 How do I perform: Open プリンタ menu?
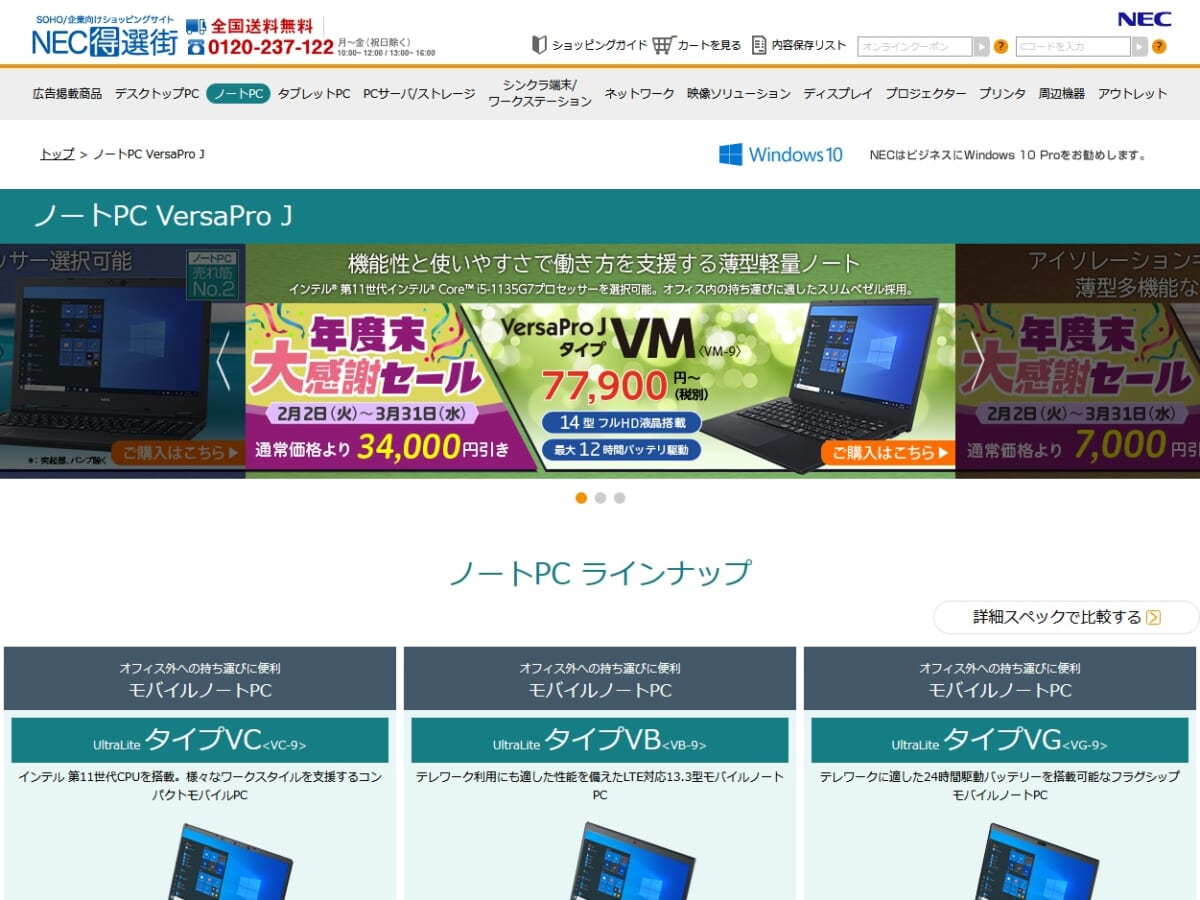point(1002,94)
